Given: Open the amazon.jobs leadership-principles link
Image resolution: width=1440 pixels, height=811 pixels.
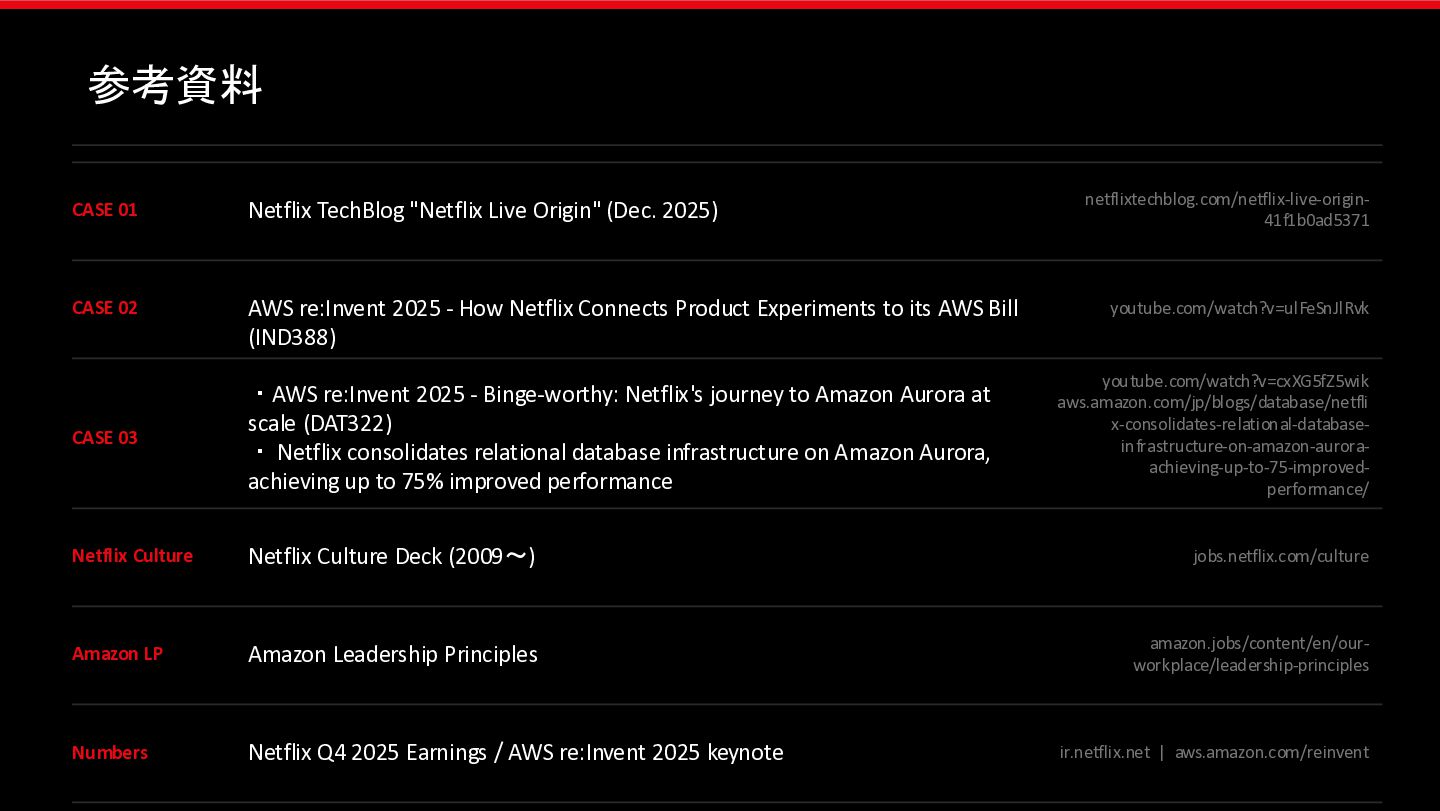Looking at the screenshot, I should point(1251,654).
